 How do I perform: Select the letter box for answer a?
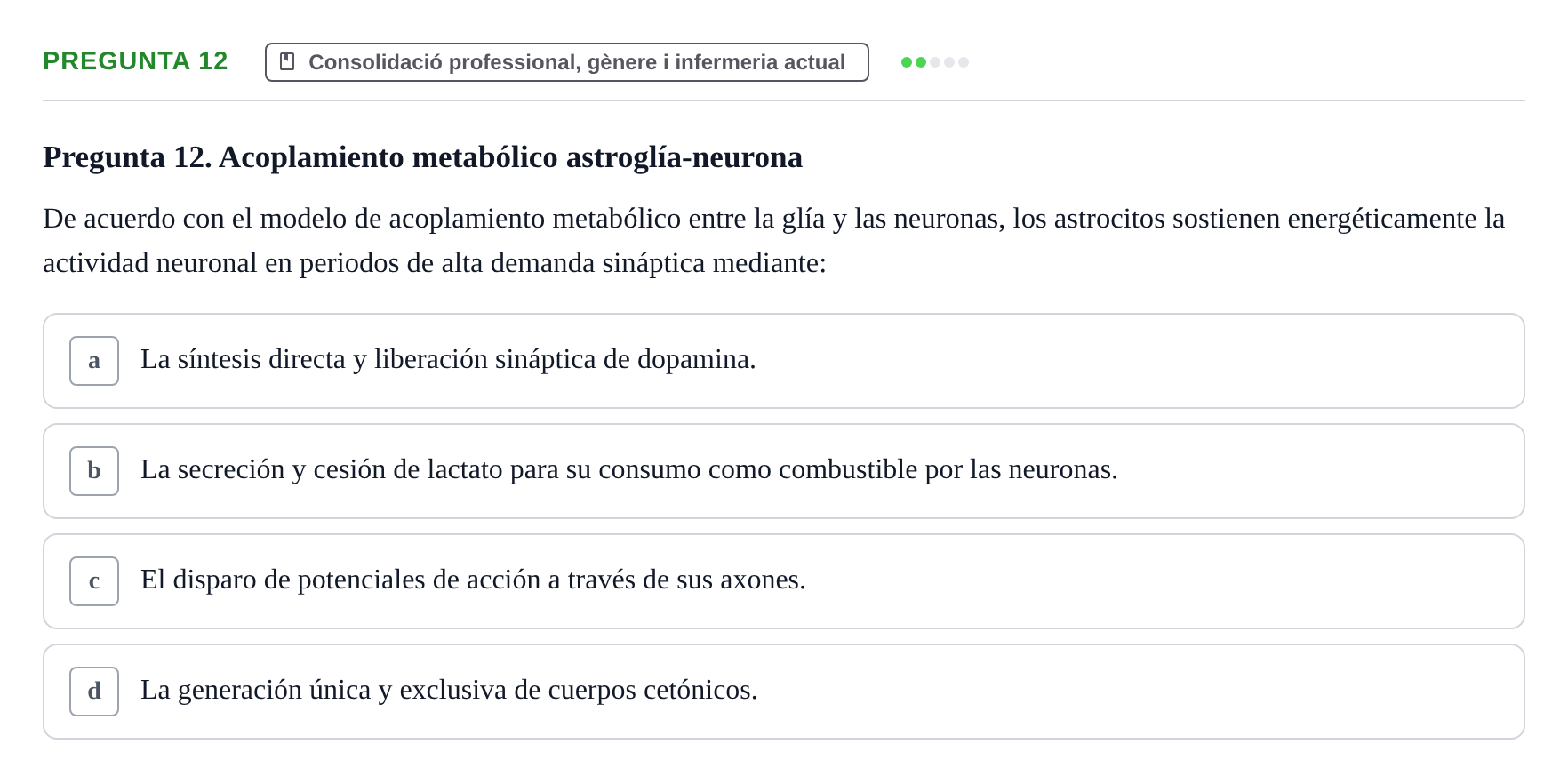tap(94, 361)
